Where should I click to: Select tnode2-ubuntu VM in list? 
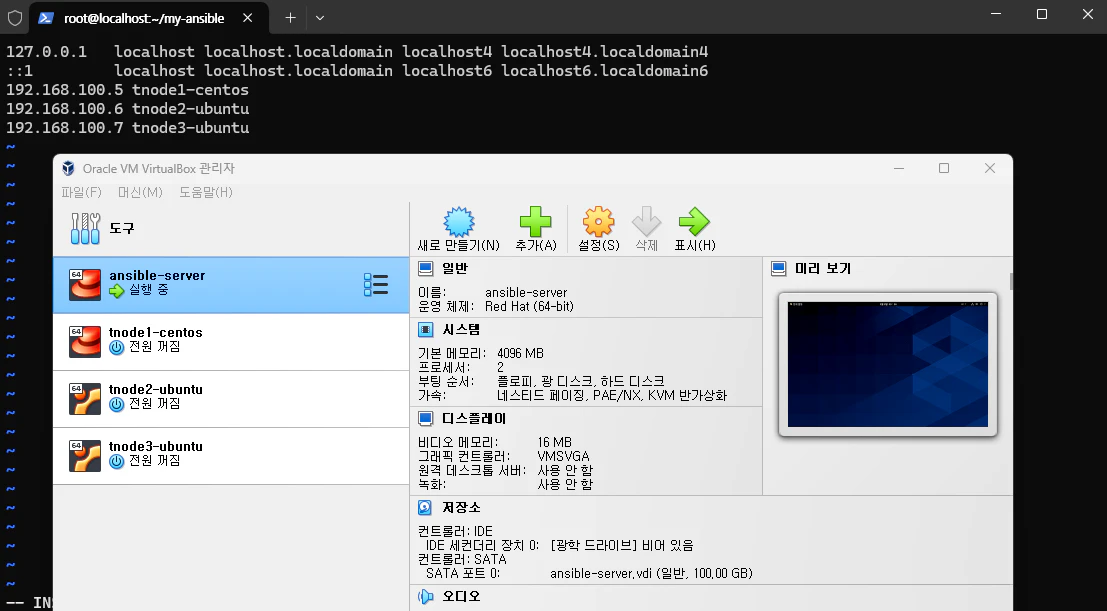pyautogui.click(x=232, y=399)
